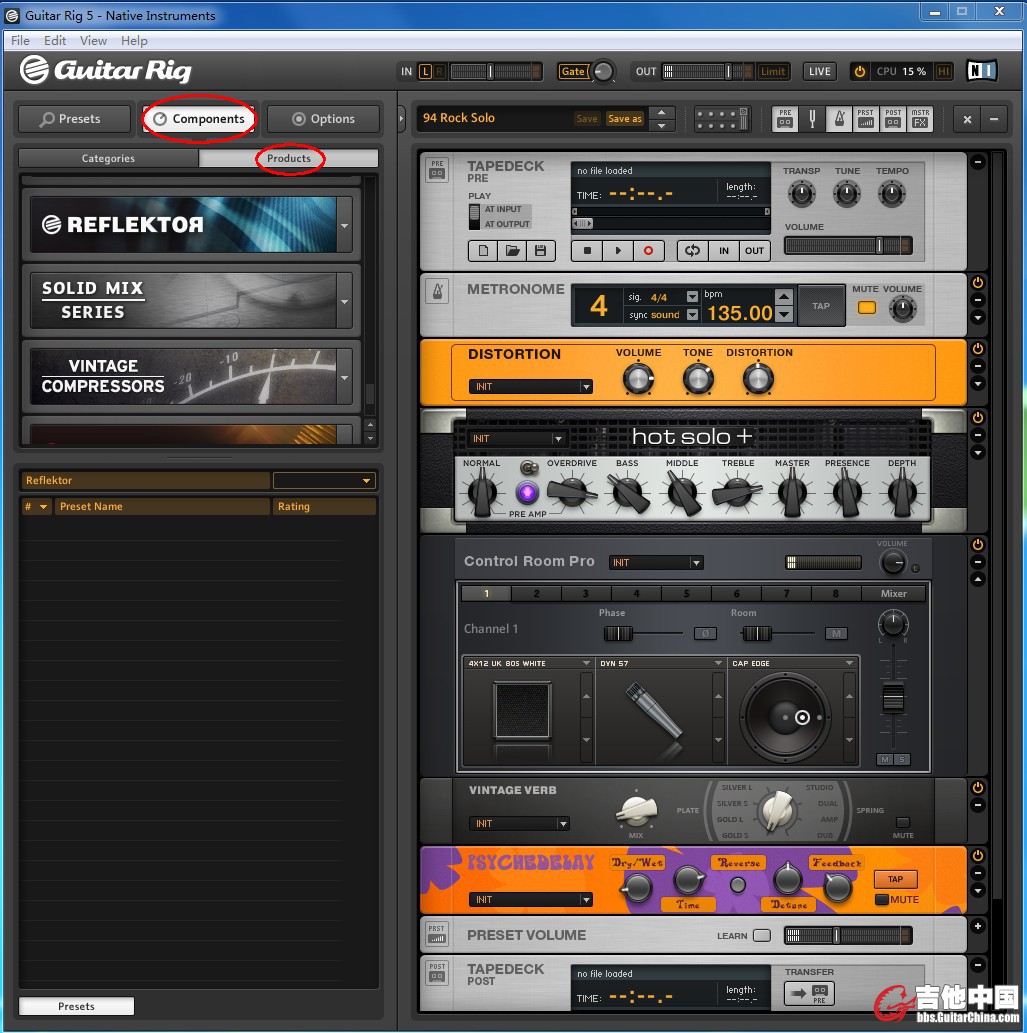
Task: Open the Distortion INIT preset dropdown
Action: click(531, 387)
